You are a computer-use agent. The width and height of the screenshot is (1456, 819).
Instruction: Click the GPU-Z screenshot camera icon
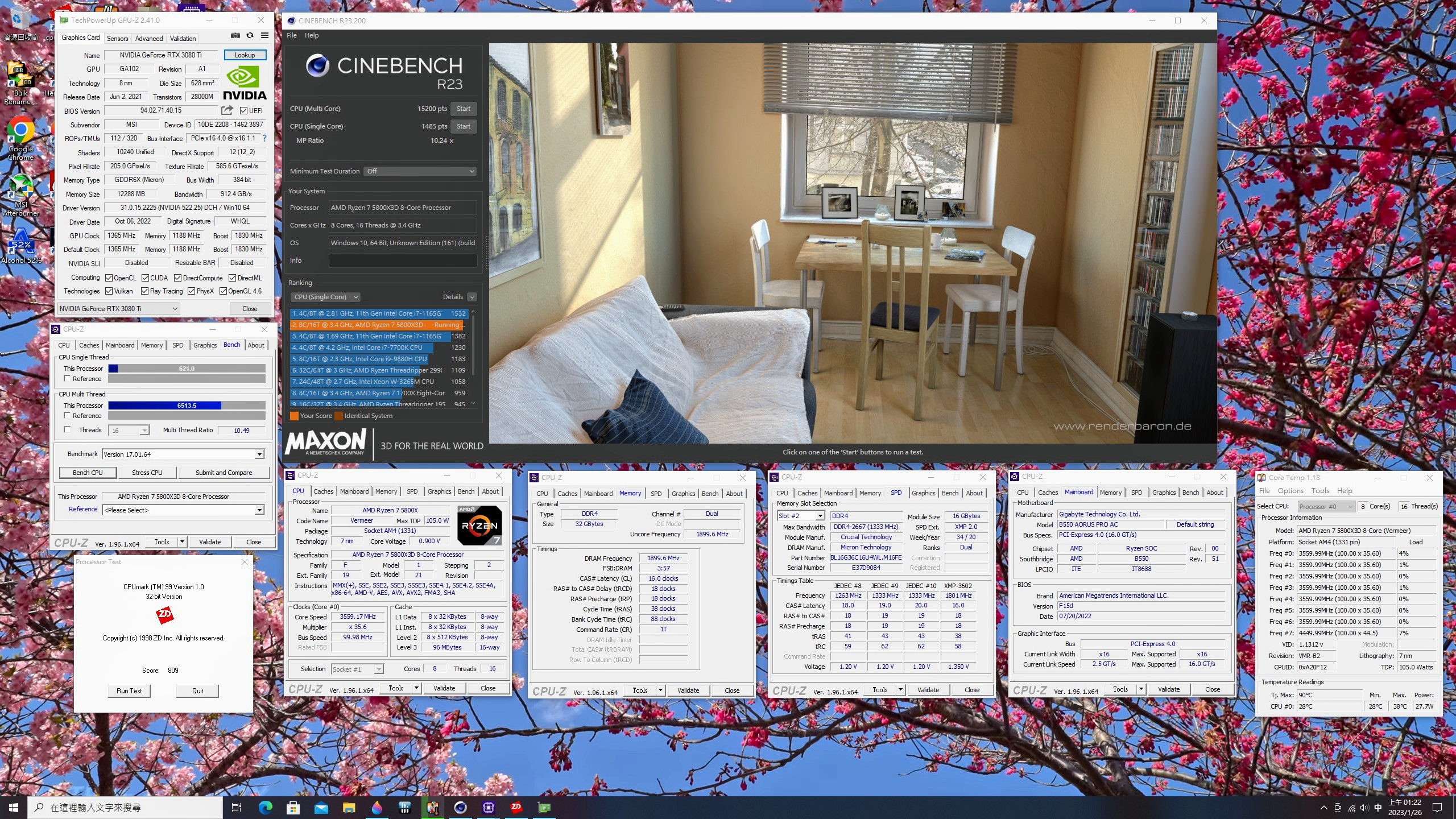235,35
